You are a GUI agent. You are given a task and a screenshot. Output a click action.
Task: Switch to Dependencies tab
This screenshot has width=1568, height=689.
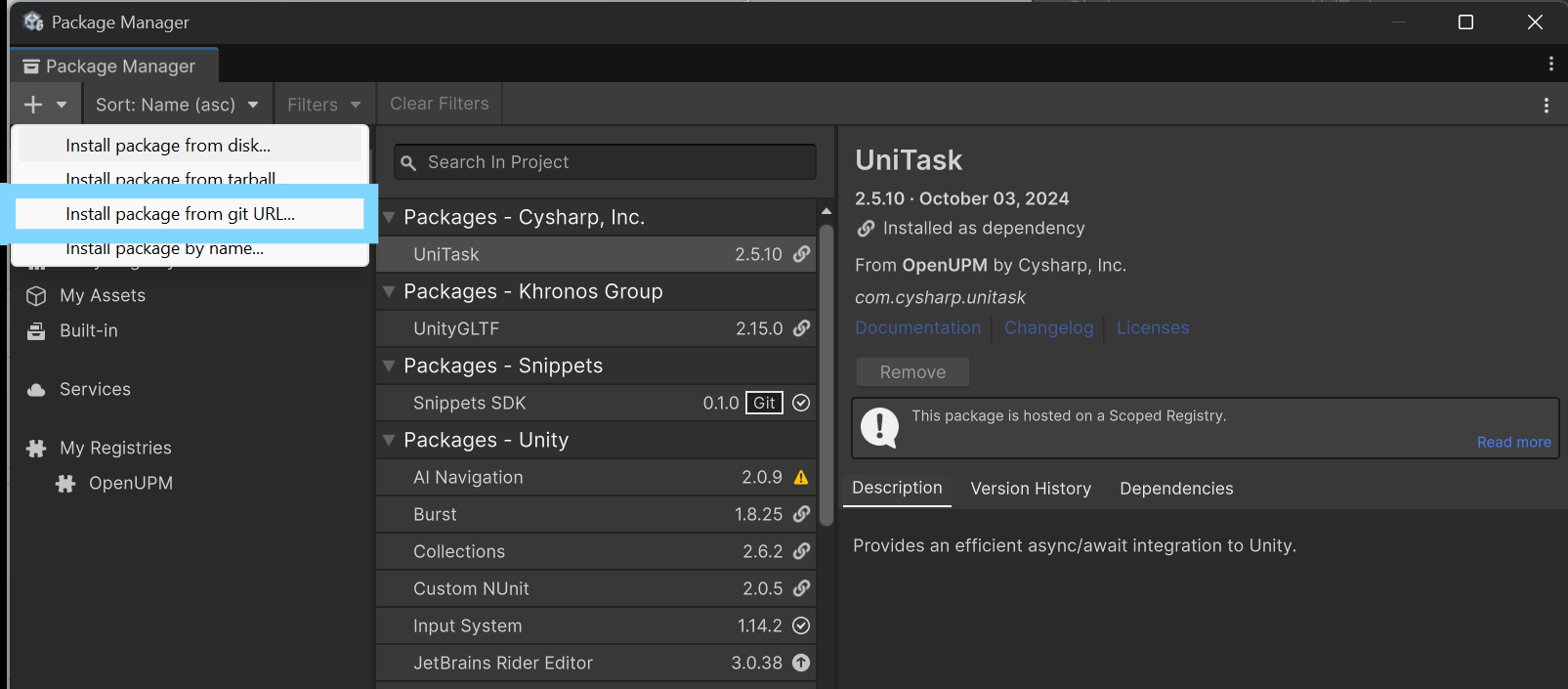tap(1176, 489)
